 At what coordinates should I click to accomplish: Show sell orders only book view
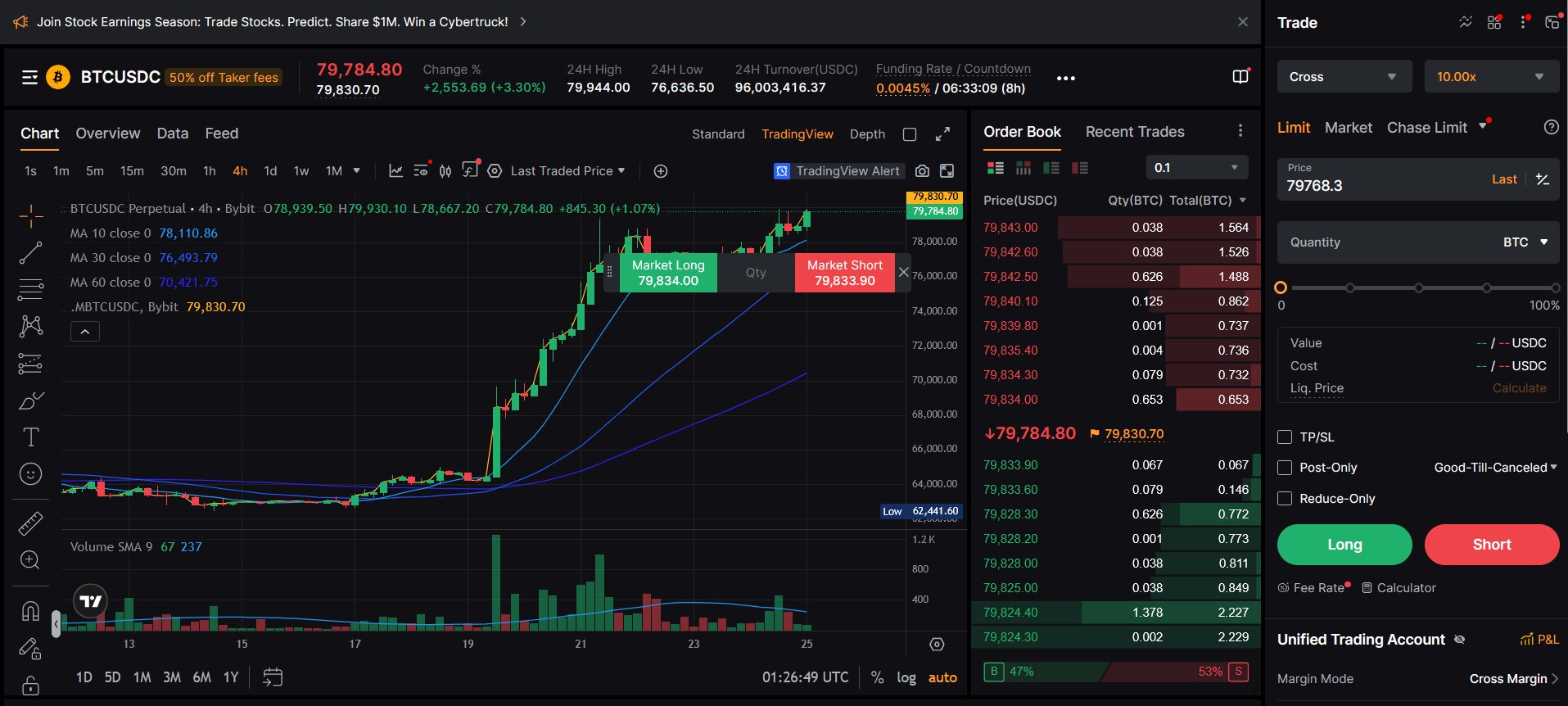[1080, 168]
